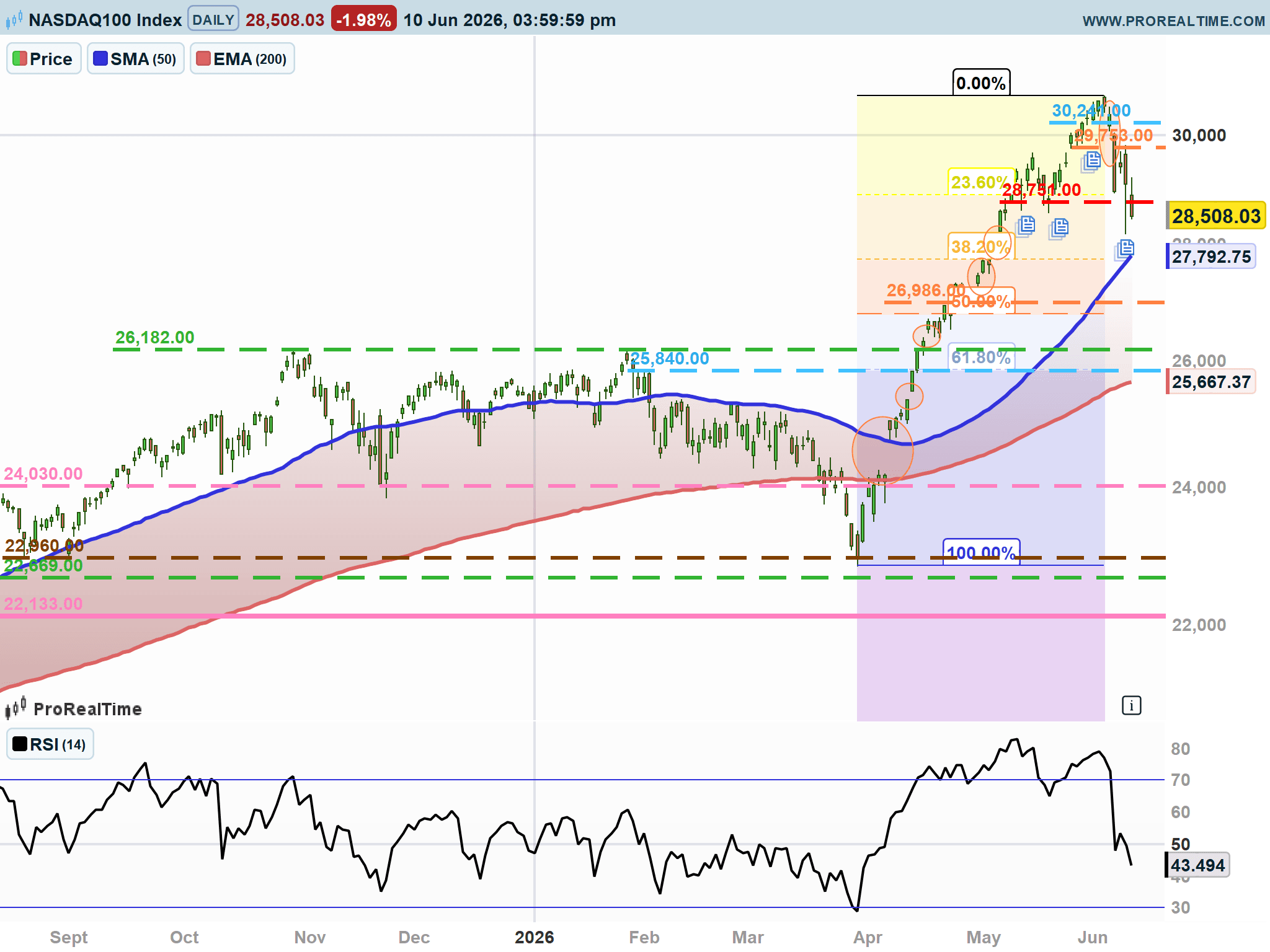Click the 26,986.00 orange level label
Viewport: 1270px width, 952px height.
pyautogui.click(x=926, y=290)
